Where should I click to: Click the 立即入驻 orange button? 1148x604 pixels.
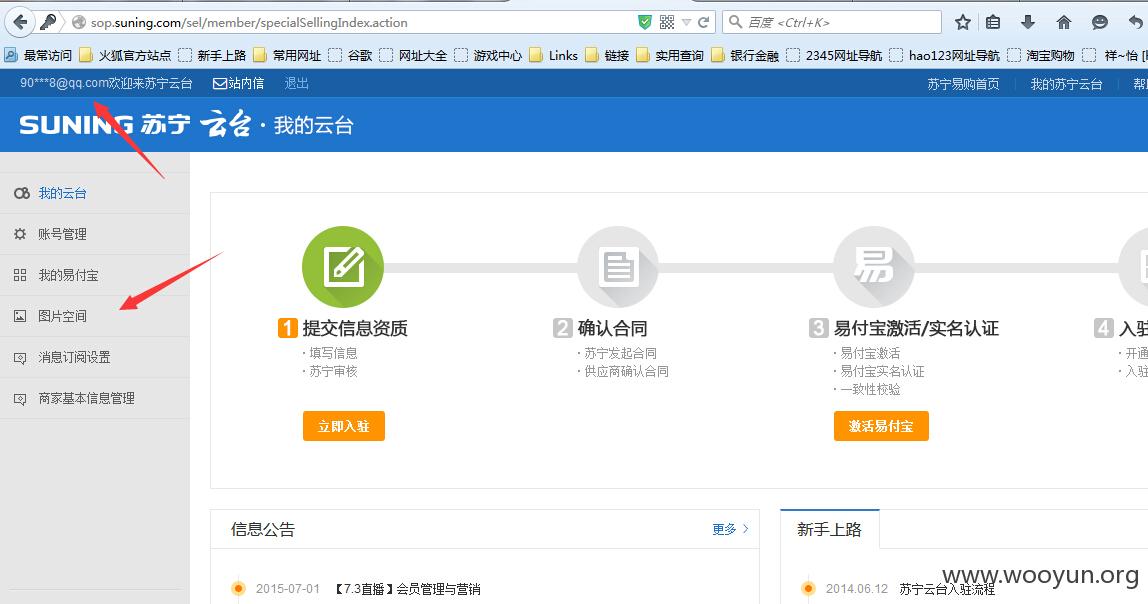pos(343,426)
